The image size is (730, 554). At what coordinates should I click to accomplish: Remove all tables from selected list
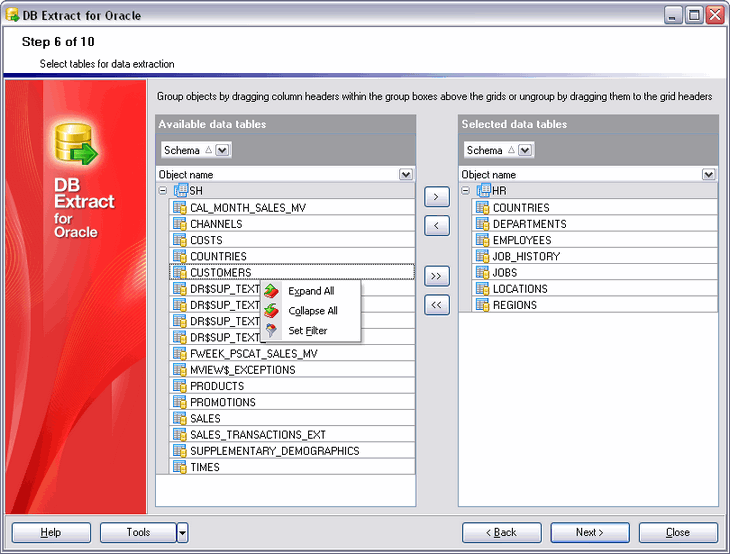[437, 305]
